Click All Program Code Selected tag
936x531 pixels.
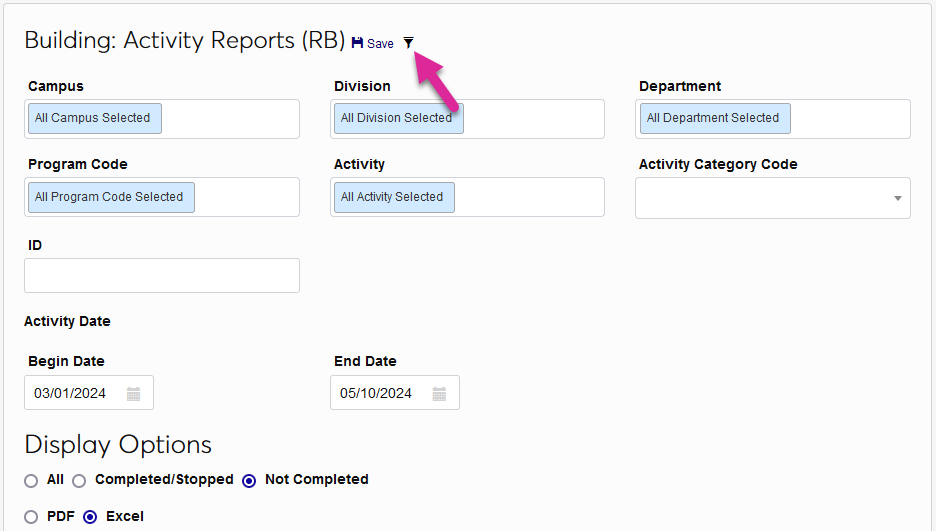click(x=111, y=197)
